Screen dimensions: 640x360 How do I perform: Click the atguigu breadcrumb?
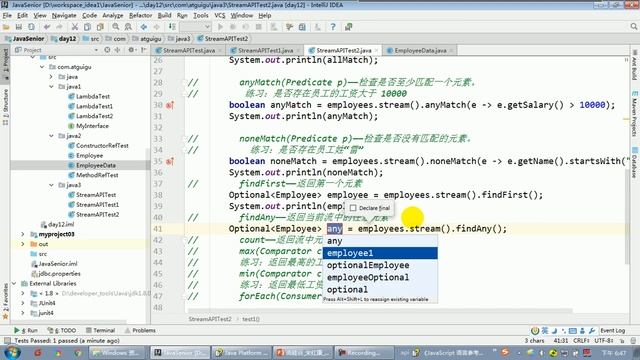click(147, 39)
